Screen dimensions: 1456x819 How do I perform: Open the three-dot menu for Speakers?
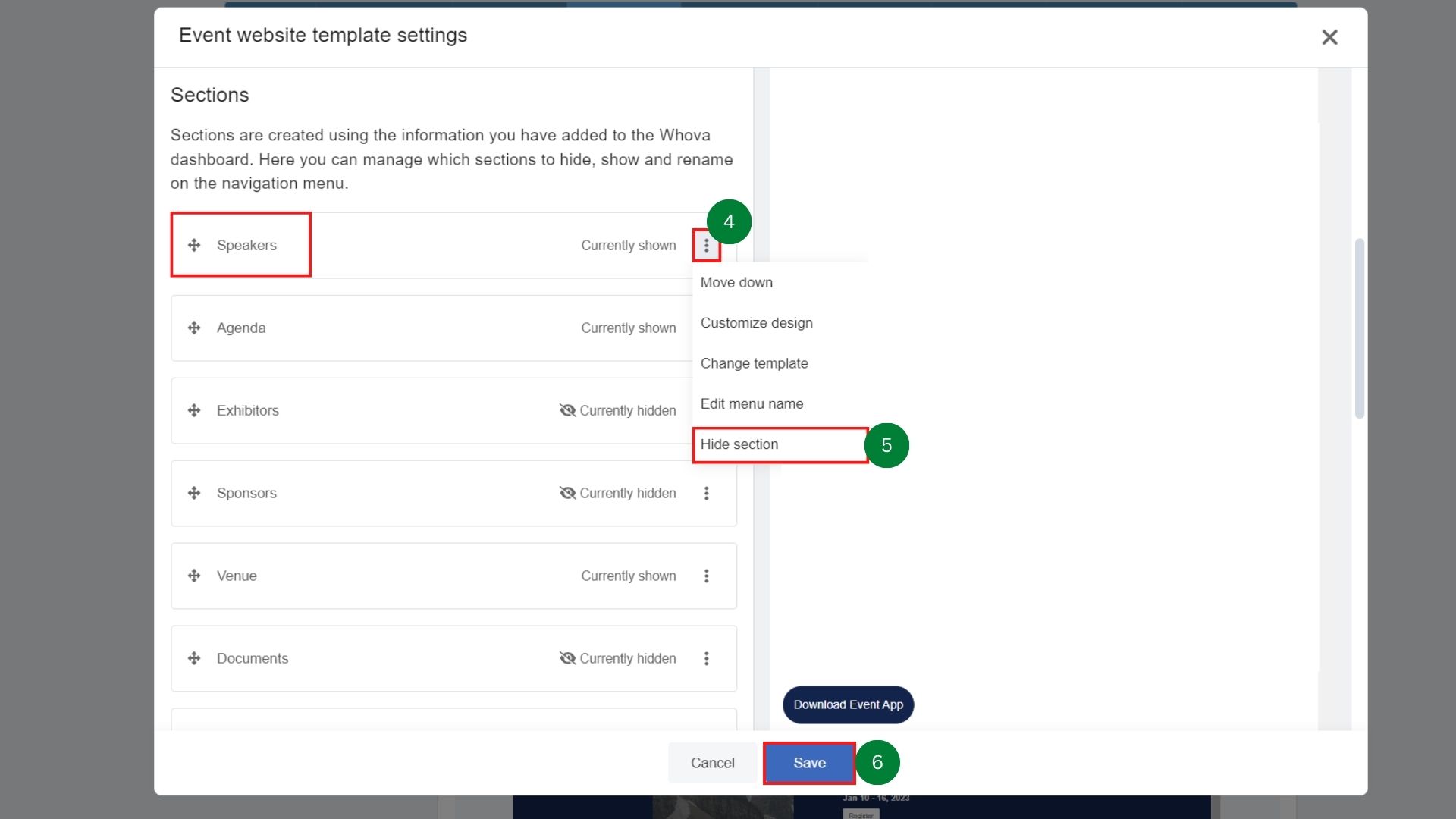[706, 246]
